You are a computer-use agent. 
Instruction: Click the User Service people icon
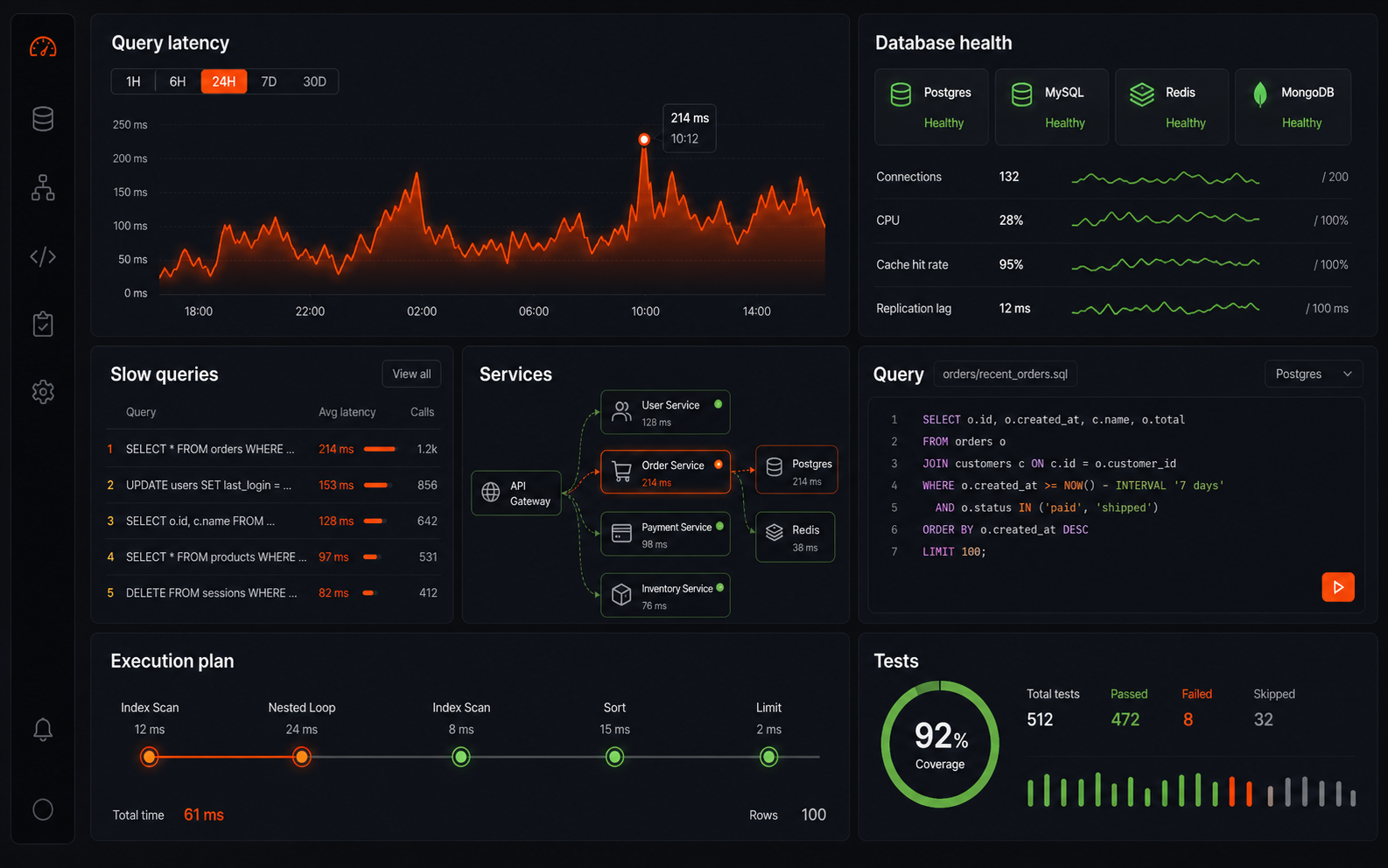621,412
